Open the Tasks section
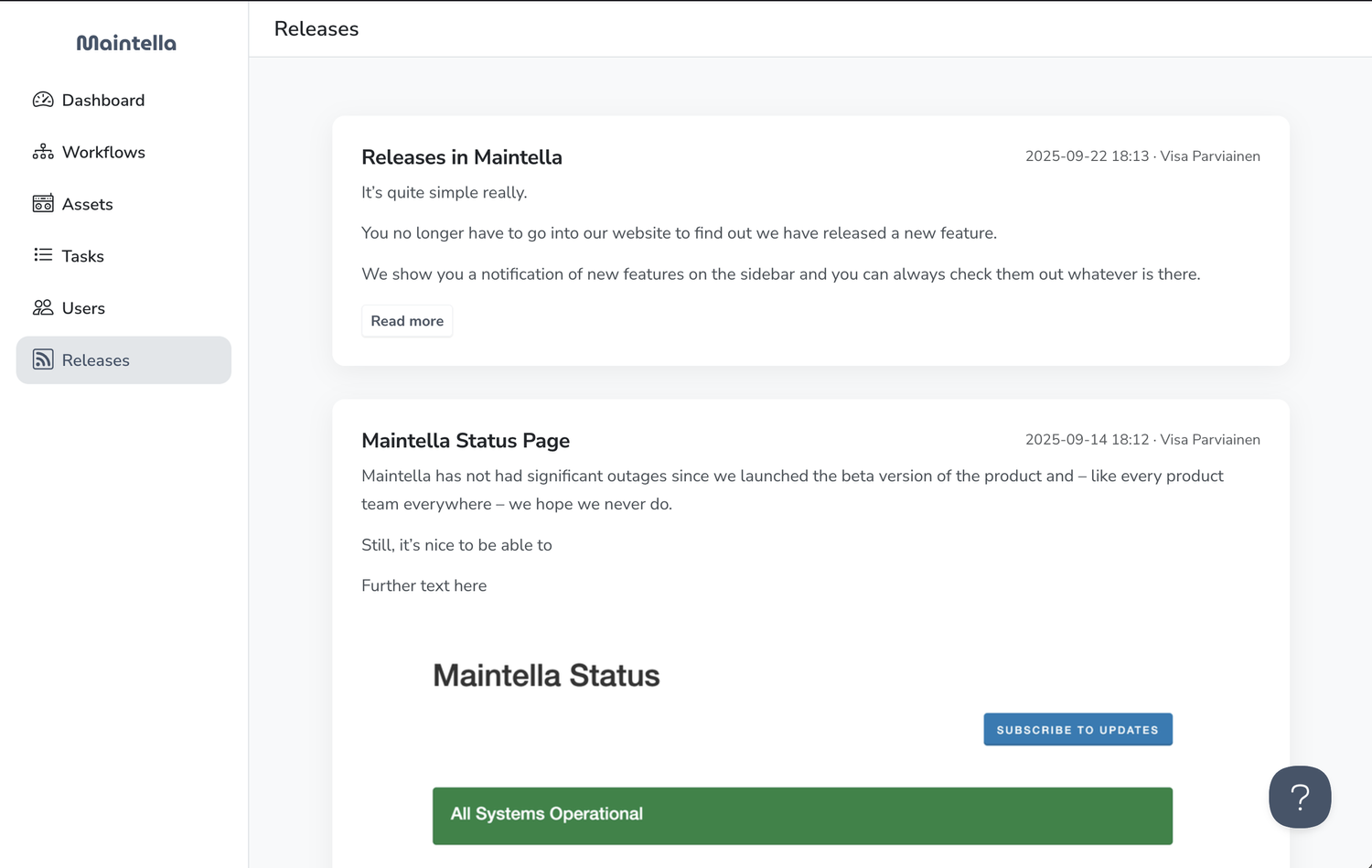 (123, 256)
